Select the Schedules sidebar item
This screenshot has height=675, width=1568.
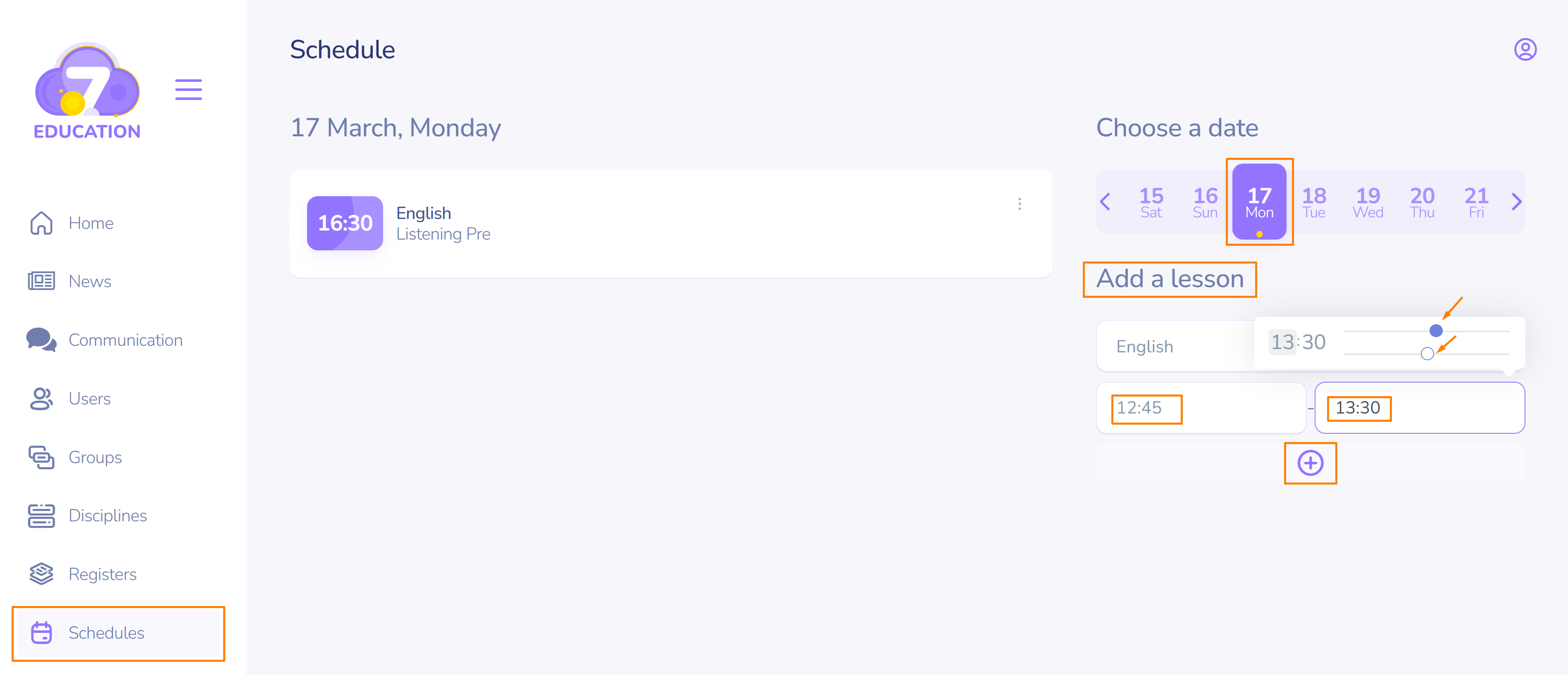[x=106, y=633]
